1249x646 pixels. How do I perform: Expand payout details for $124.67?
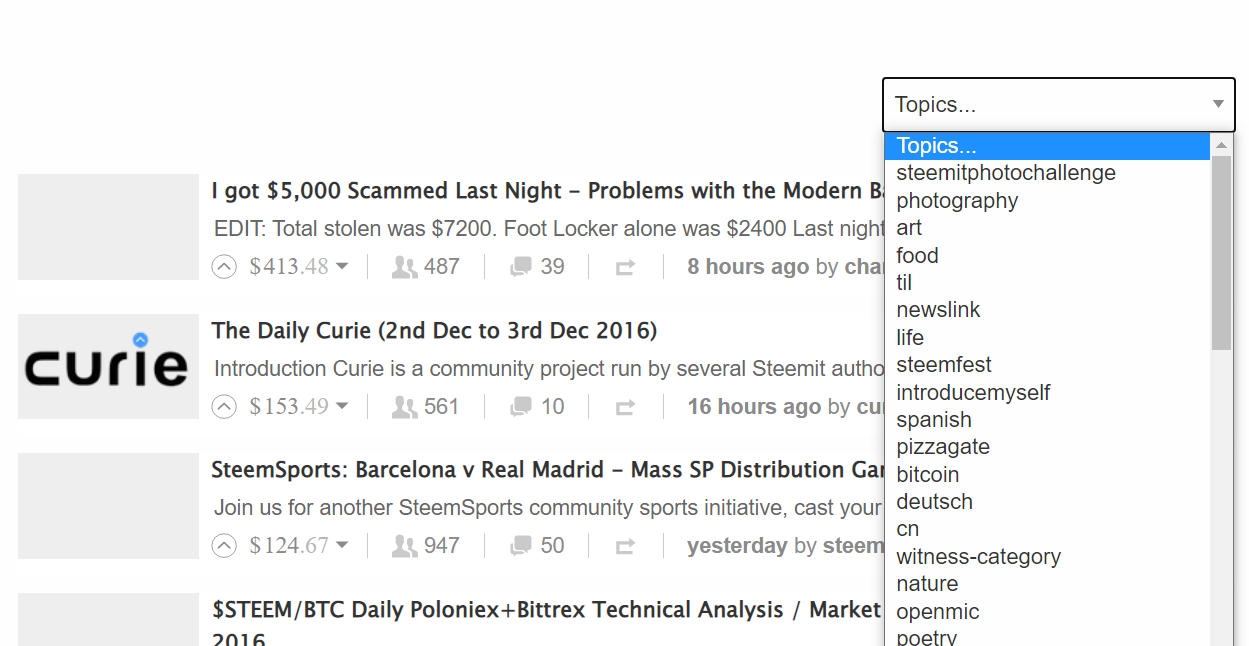click(342, 546)
